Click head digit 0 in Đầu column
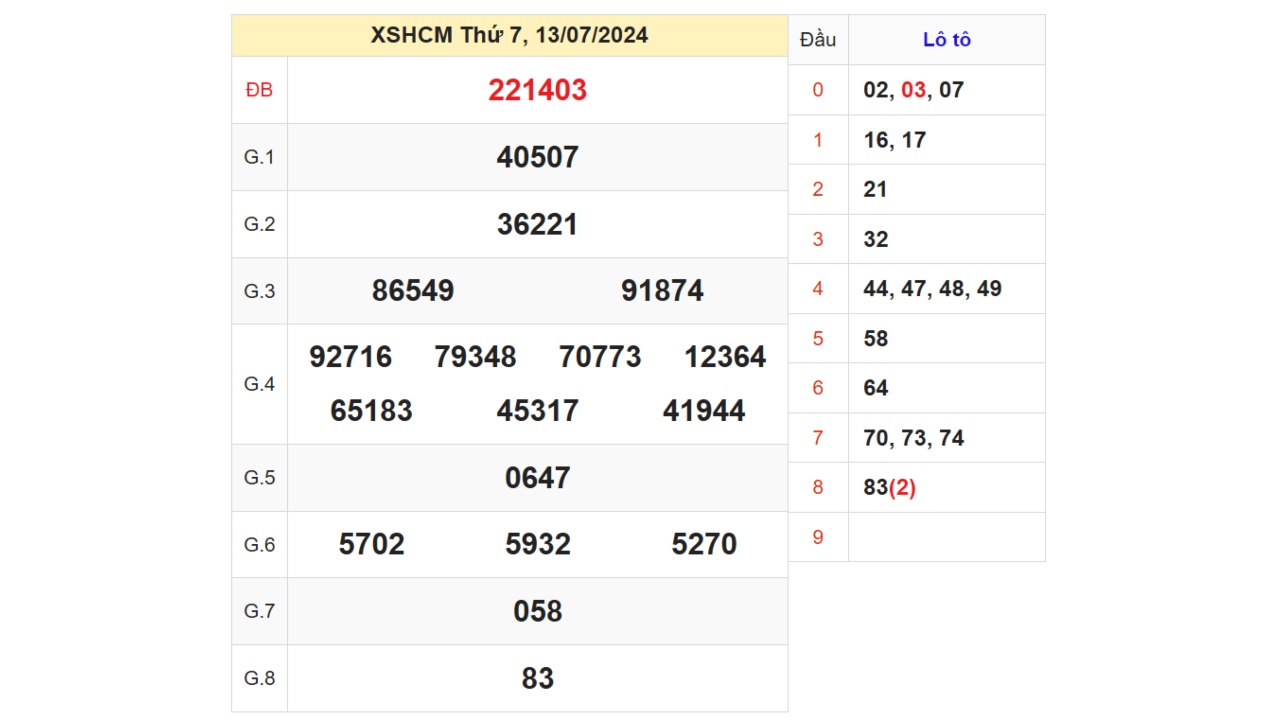1280x720 pixels. click(x=818, y=90)
